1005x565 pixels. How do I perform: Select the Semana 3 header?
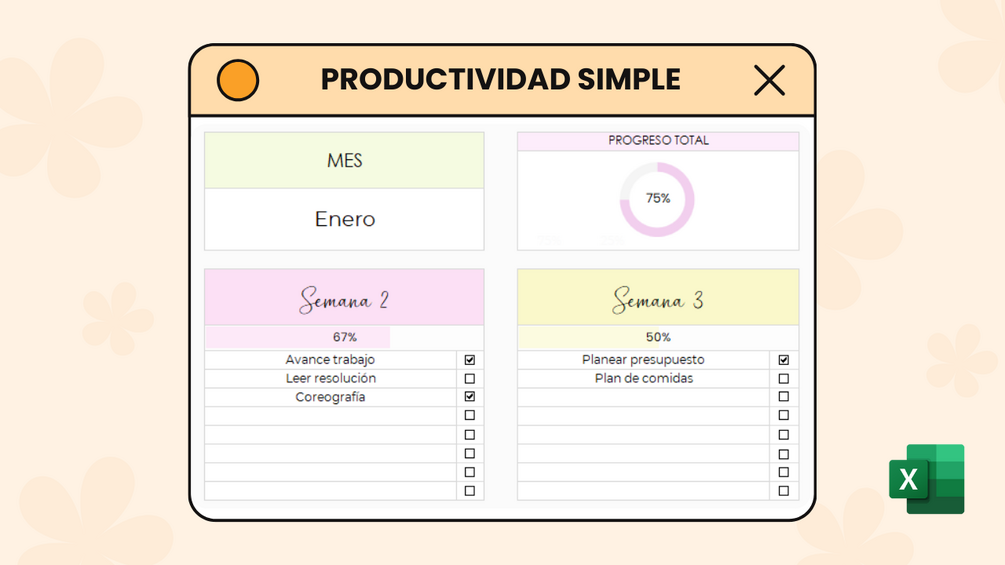pos(658,297)
